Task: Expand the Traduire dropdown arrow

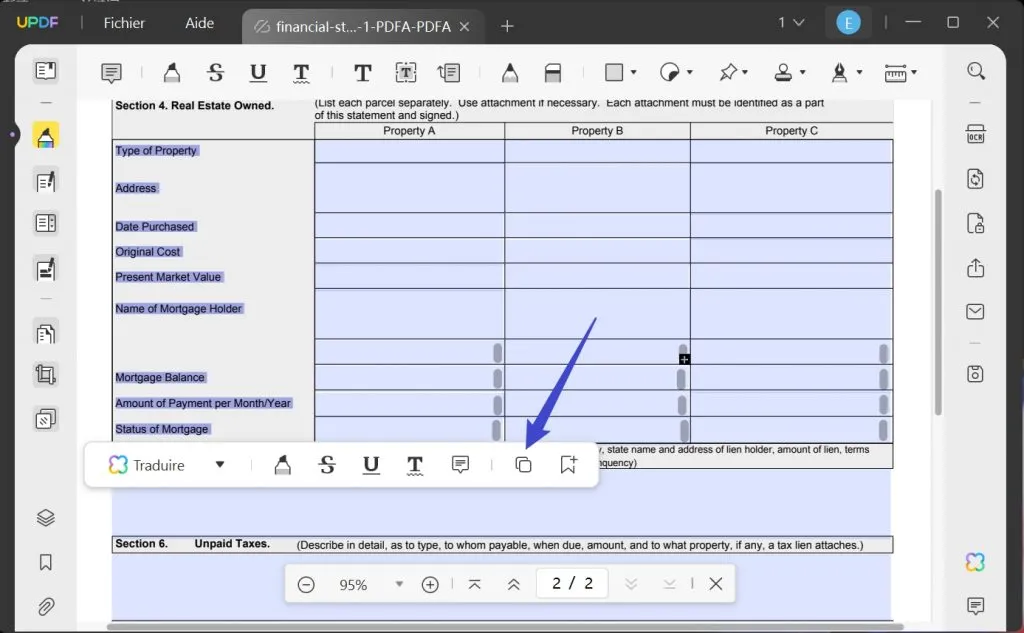Action: click(219, 464)
